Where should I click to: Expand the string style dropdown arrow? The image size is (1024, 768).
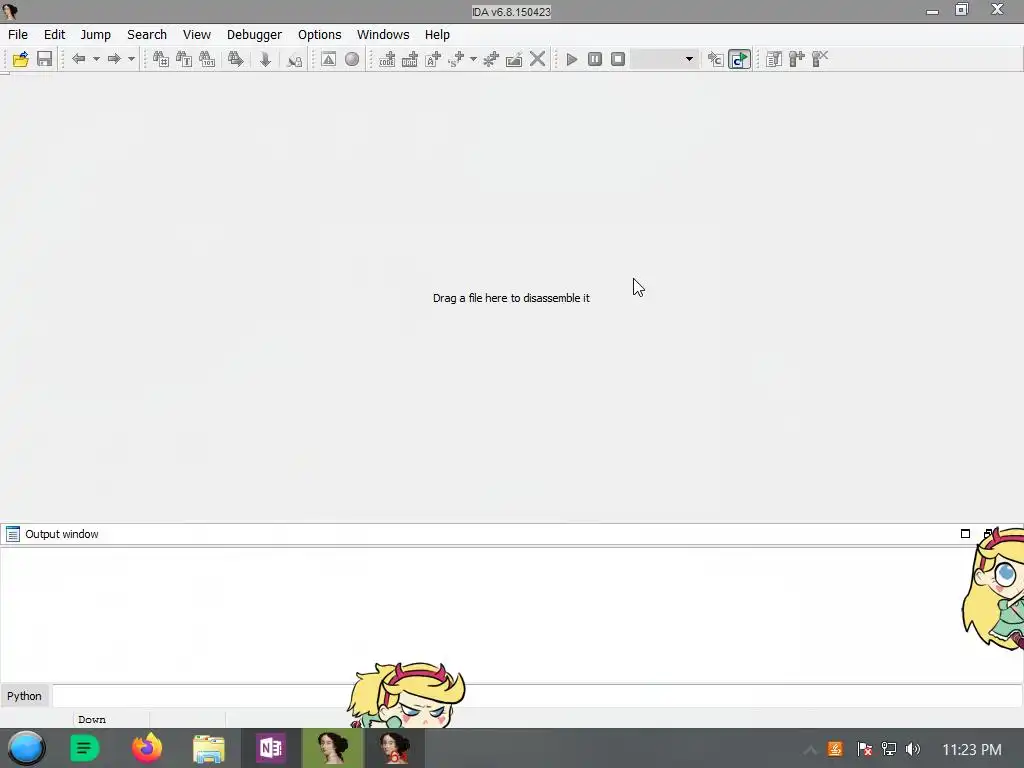(473, 59)
